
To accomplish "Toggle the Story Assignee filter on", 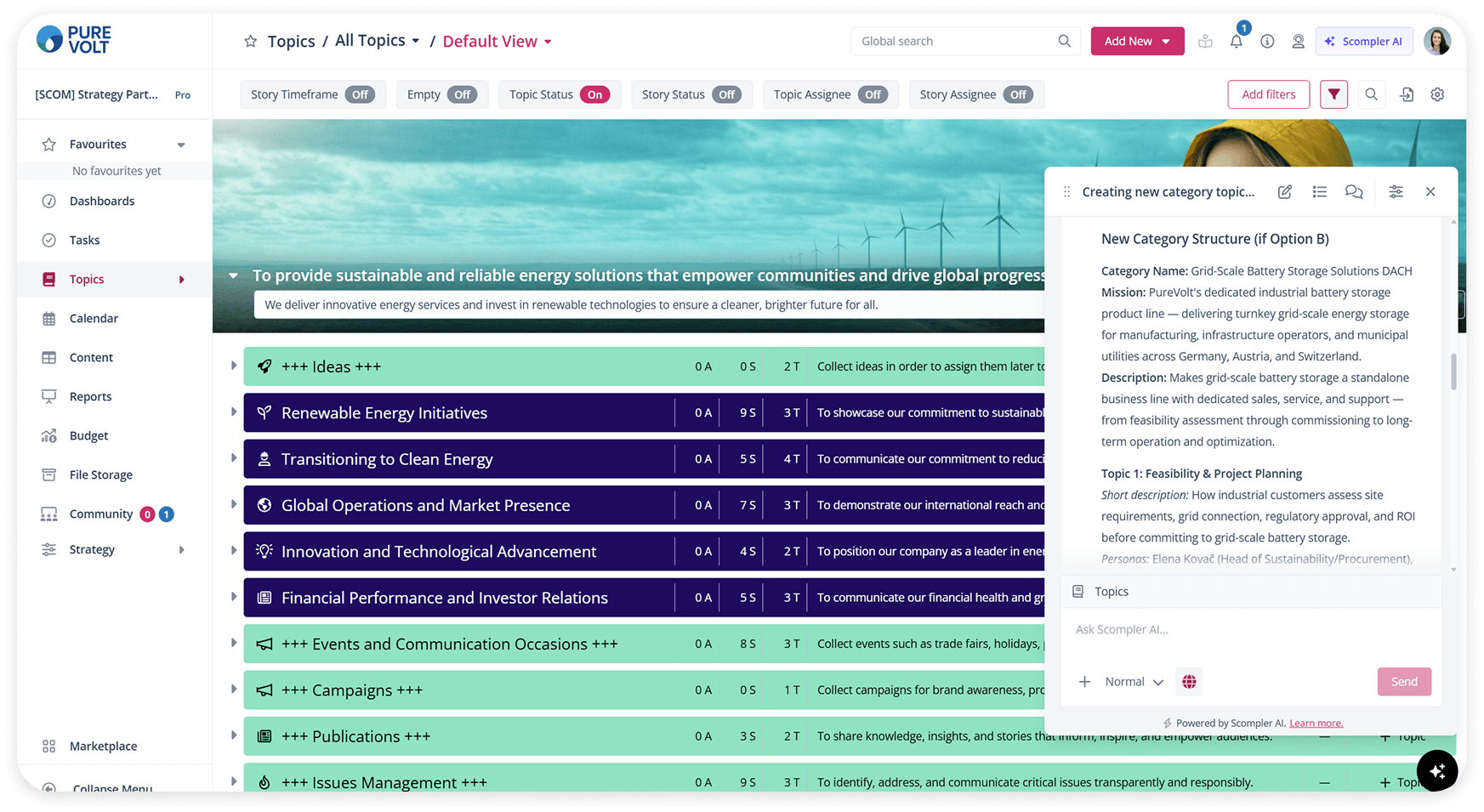I will [x=1018, y=94].
